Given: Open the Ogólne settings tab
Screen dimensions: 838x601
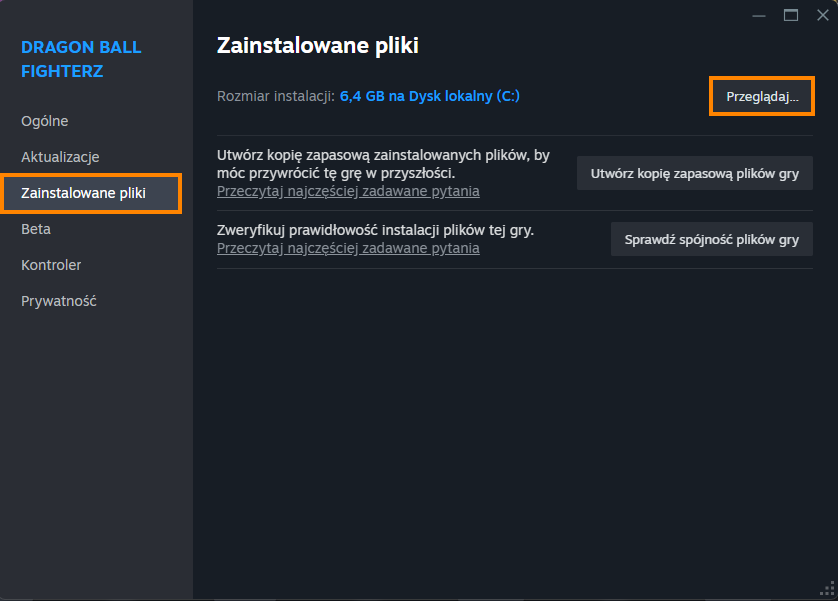Looking at the screenshot, I should pos(45,121).
